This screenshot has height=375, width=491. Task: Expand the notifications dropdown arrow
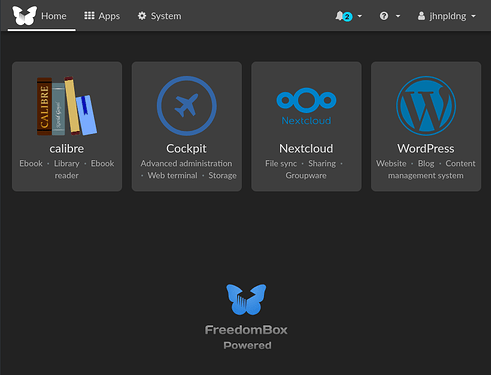click(x=360, y=16)
